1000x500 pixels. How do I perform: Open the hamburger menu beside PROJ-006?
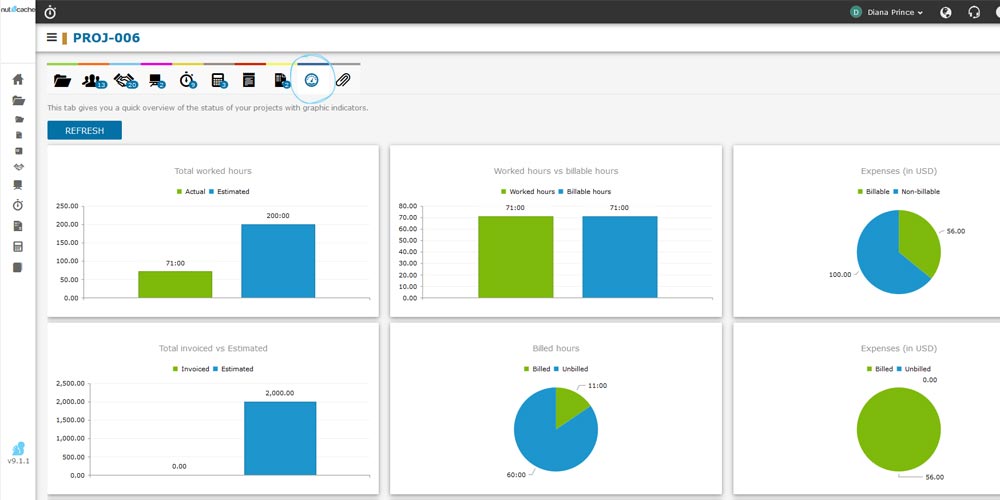52,38
